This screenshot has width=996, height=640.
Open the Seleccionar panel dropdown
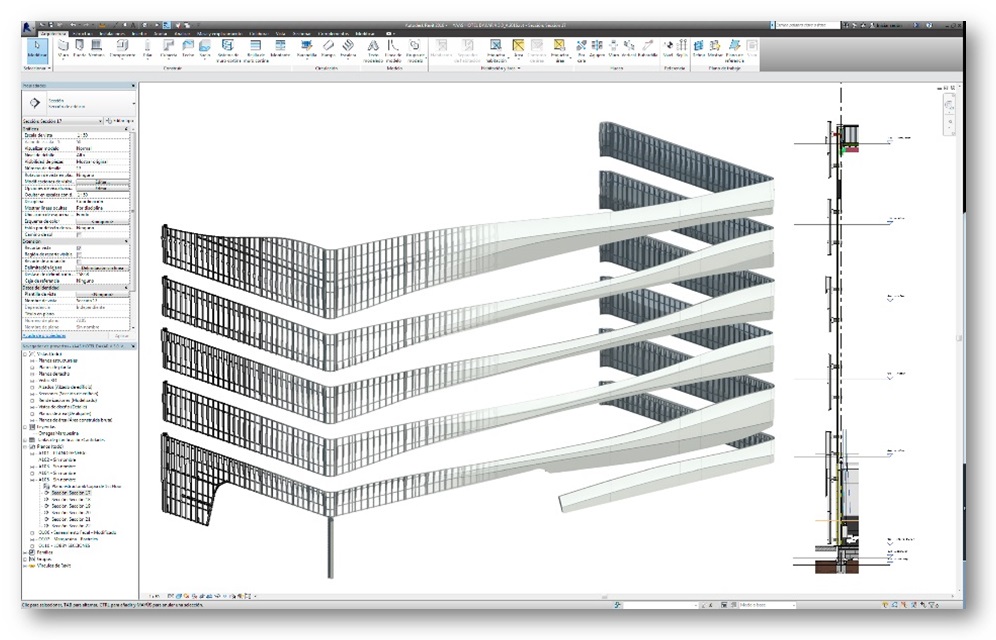[x=38, y=68]
